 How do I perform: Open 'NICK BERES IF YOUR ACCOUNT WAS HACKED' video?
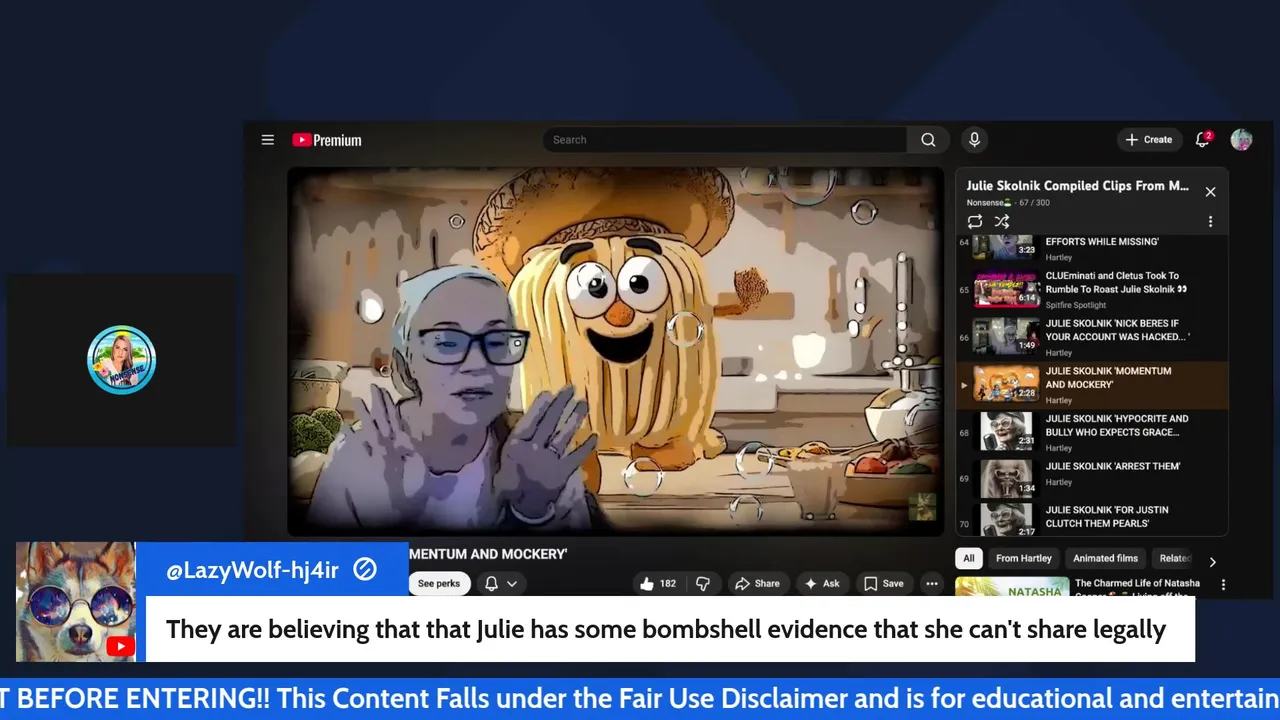pos(1092,337)
